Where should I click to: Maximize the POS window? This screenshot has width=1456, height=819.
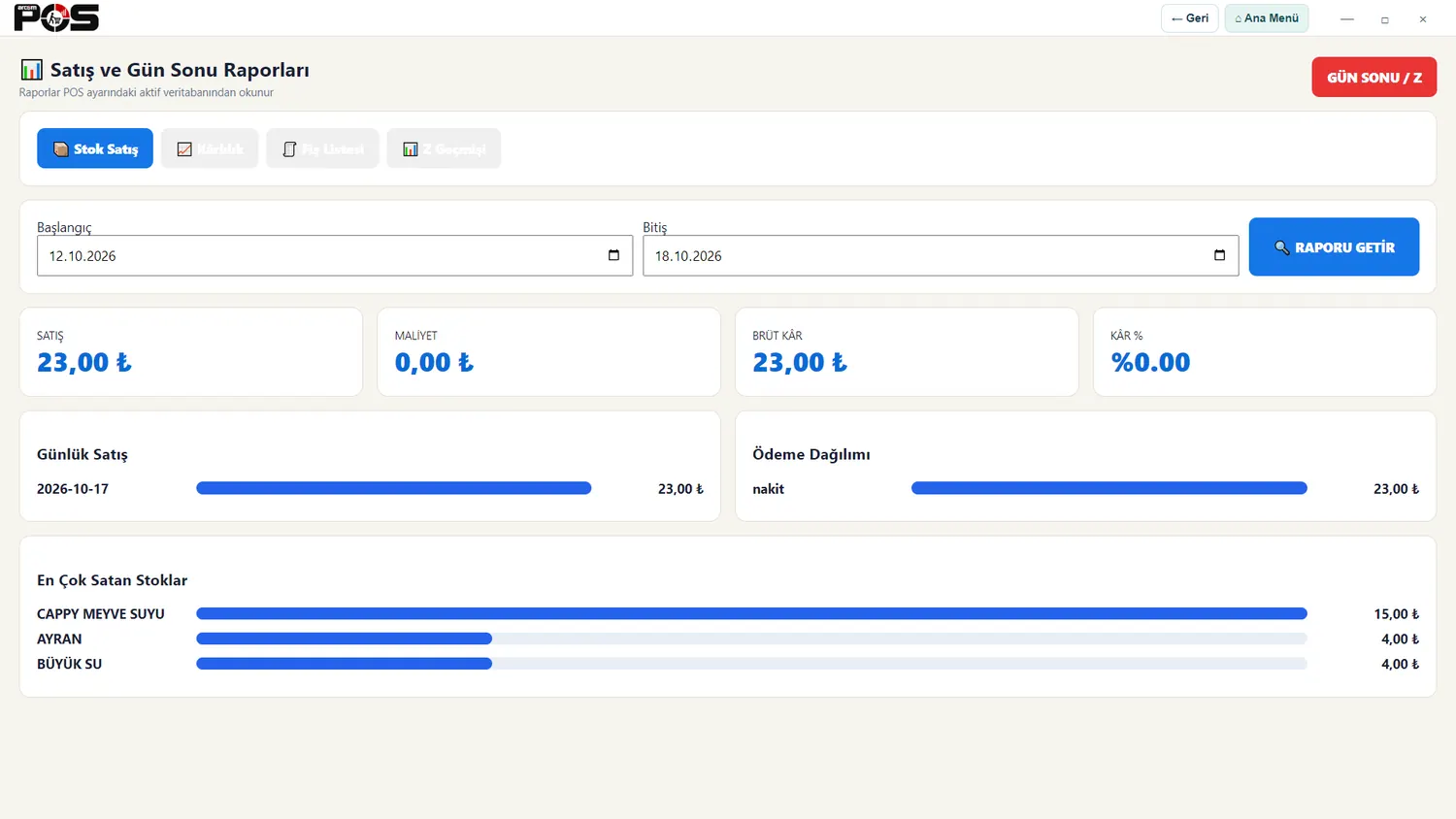point(1385,18)
